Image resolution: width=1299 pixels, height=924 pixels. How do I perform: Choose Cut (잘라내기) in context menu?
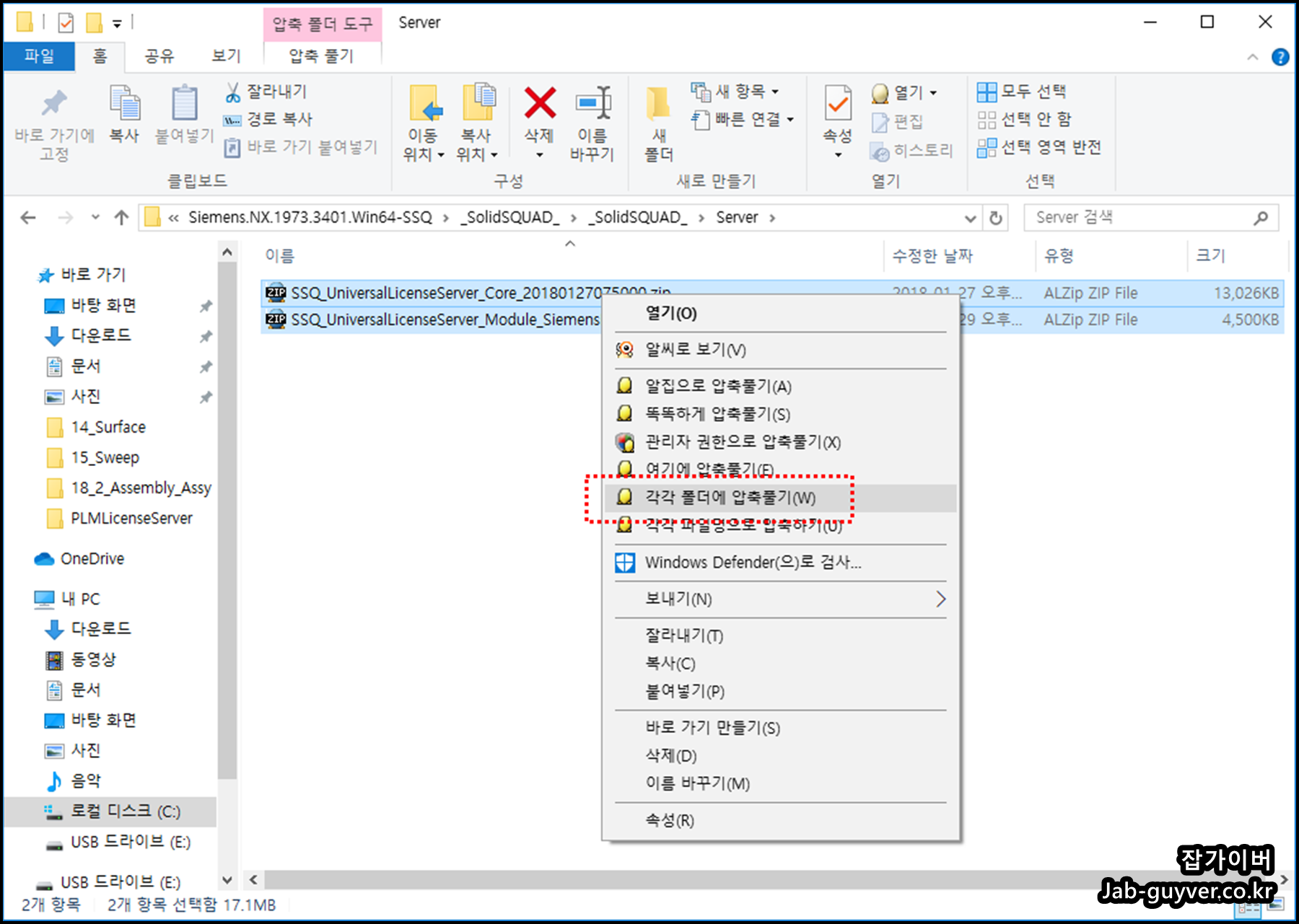point(781,635)
